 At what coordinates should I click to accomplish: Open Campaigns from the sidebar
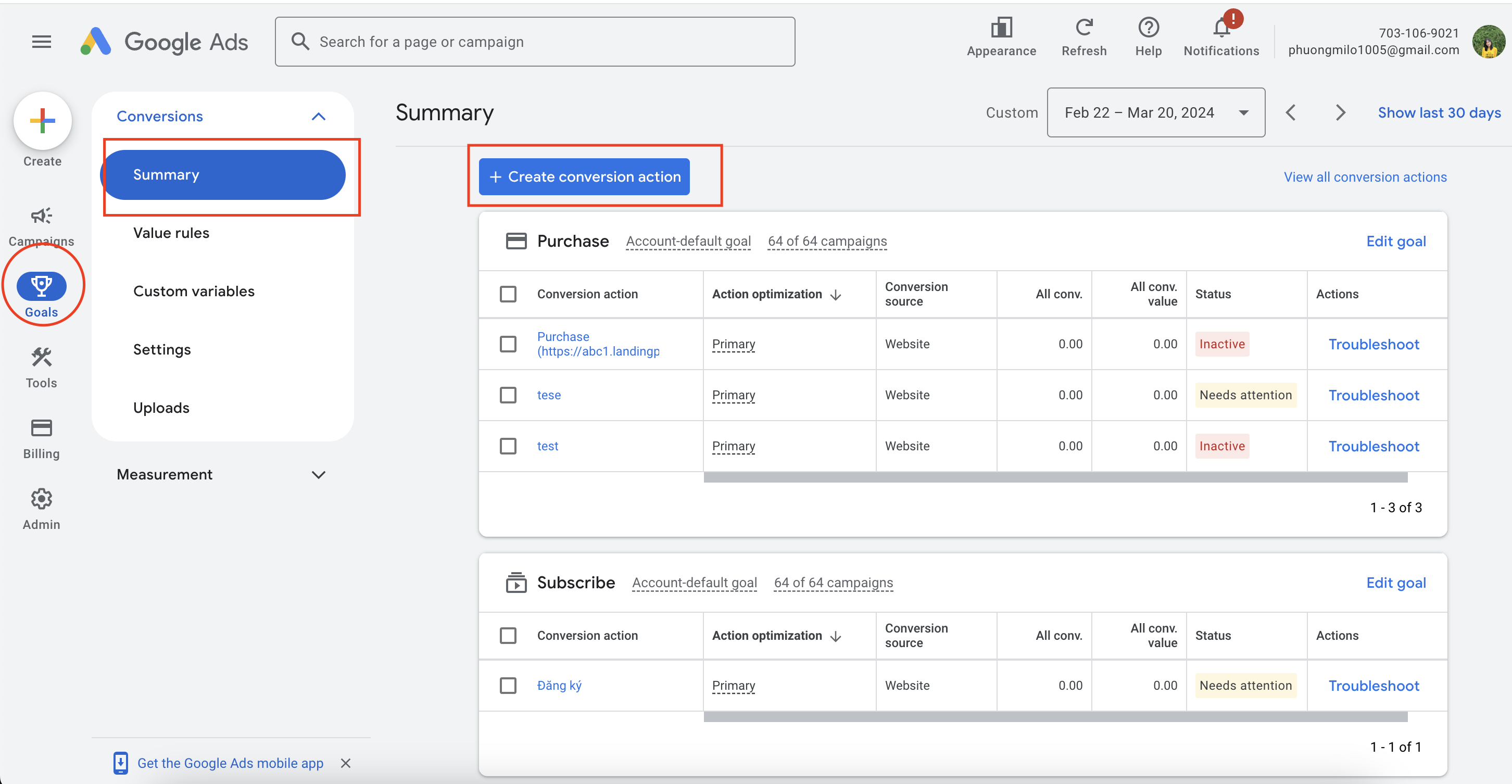[x=41, y=217]
